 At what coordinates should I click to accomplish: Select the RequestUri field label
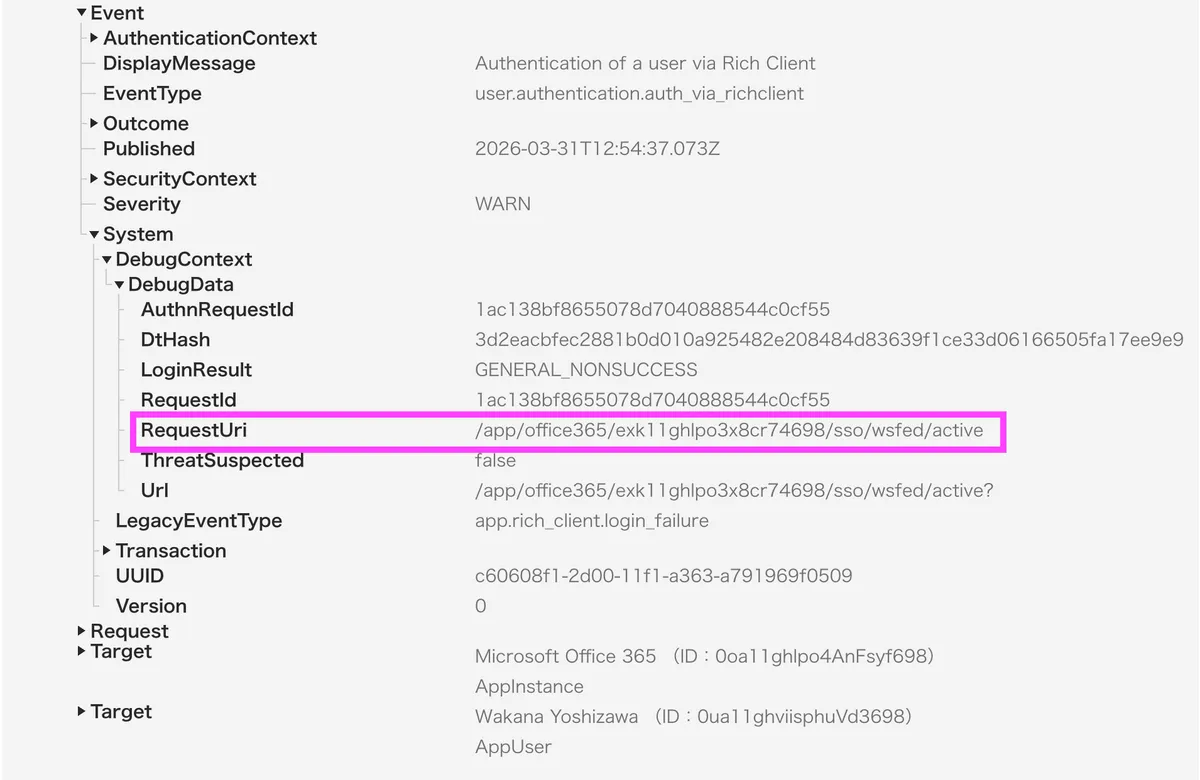pyautogui.click(x=193, y=430)
